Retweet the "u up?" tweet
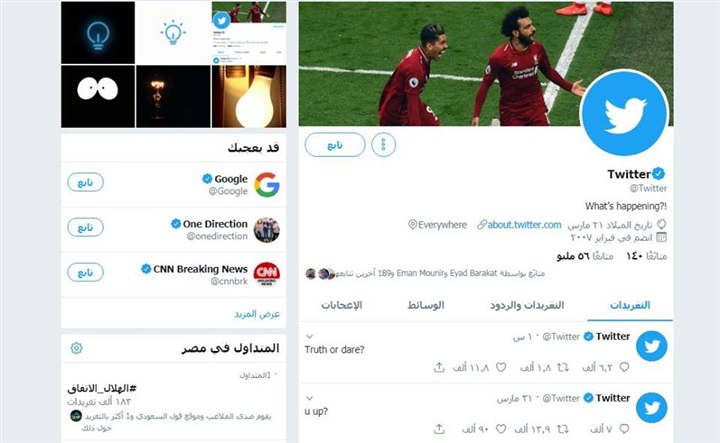This screenshot has width=720, height=443. (562, 429)
